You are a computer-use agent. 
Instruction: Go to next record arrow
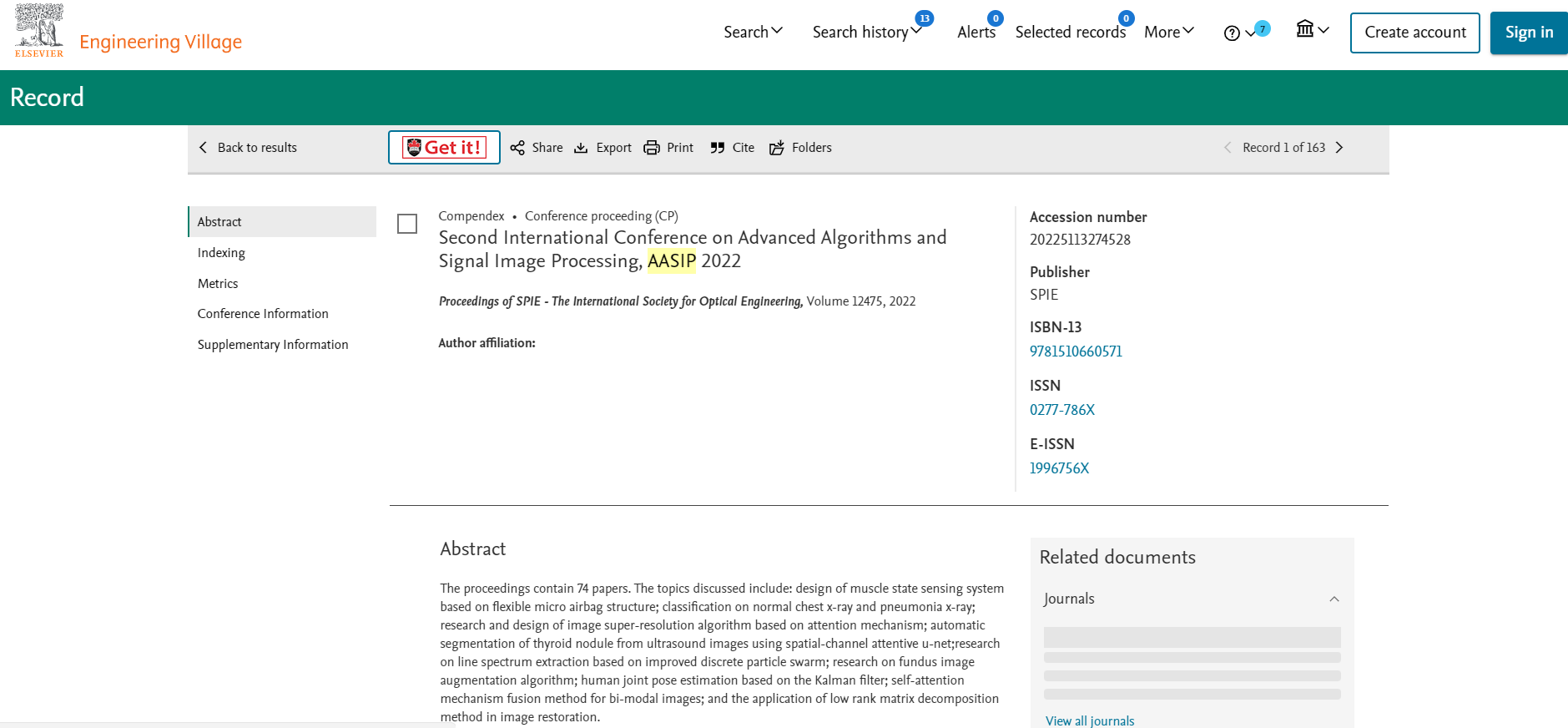(1339, 148)
